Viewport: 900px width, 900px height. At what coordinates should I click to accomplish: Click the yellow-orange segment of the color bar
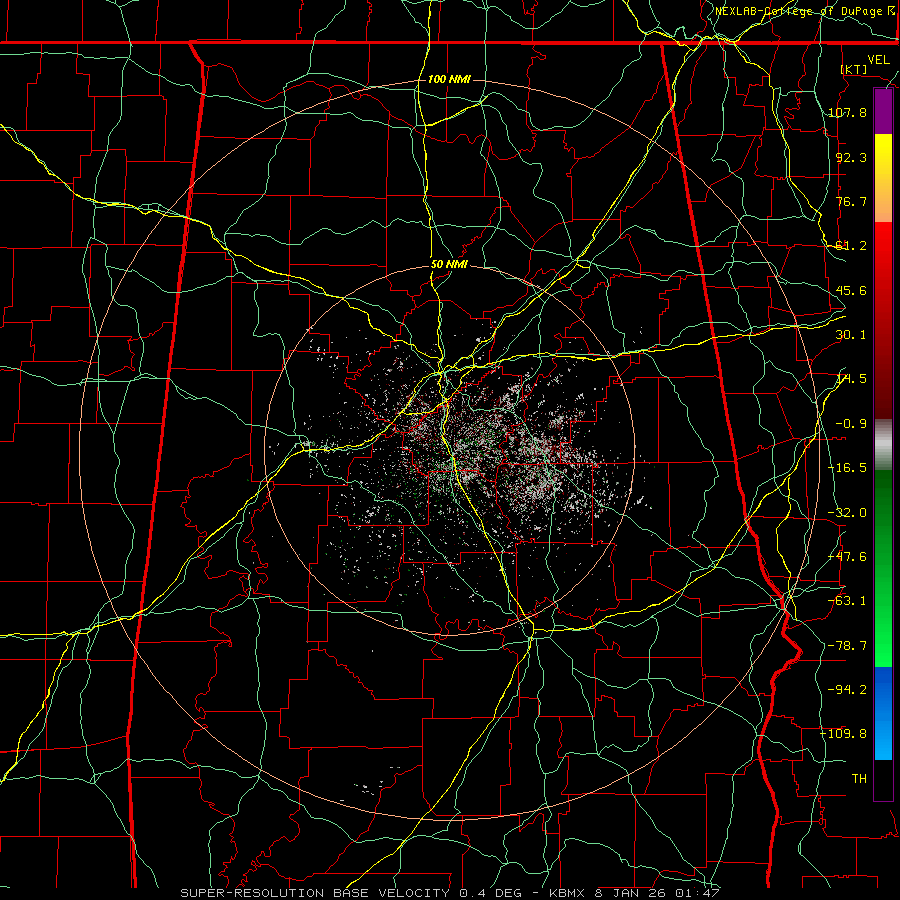pyautogui.click(x=883, y=178)
